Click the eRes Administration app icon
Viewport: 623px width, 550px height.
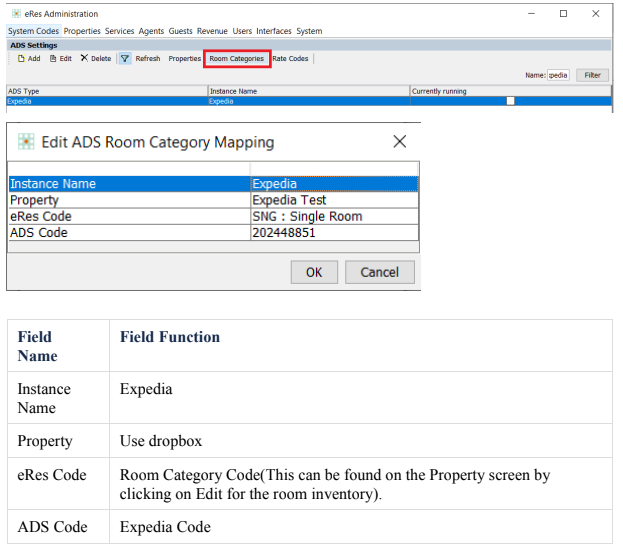pyautogui.click(x=16, y=14)
